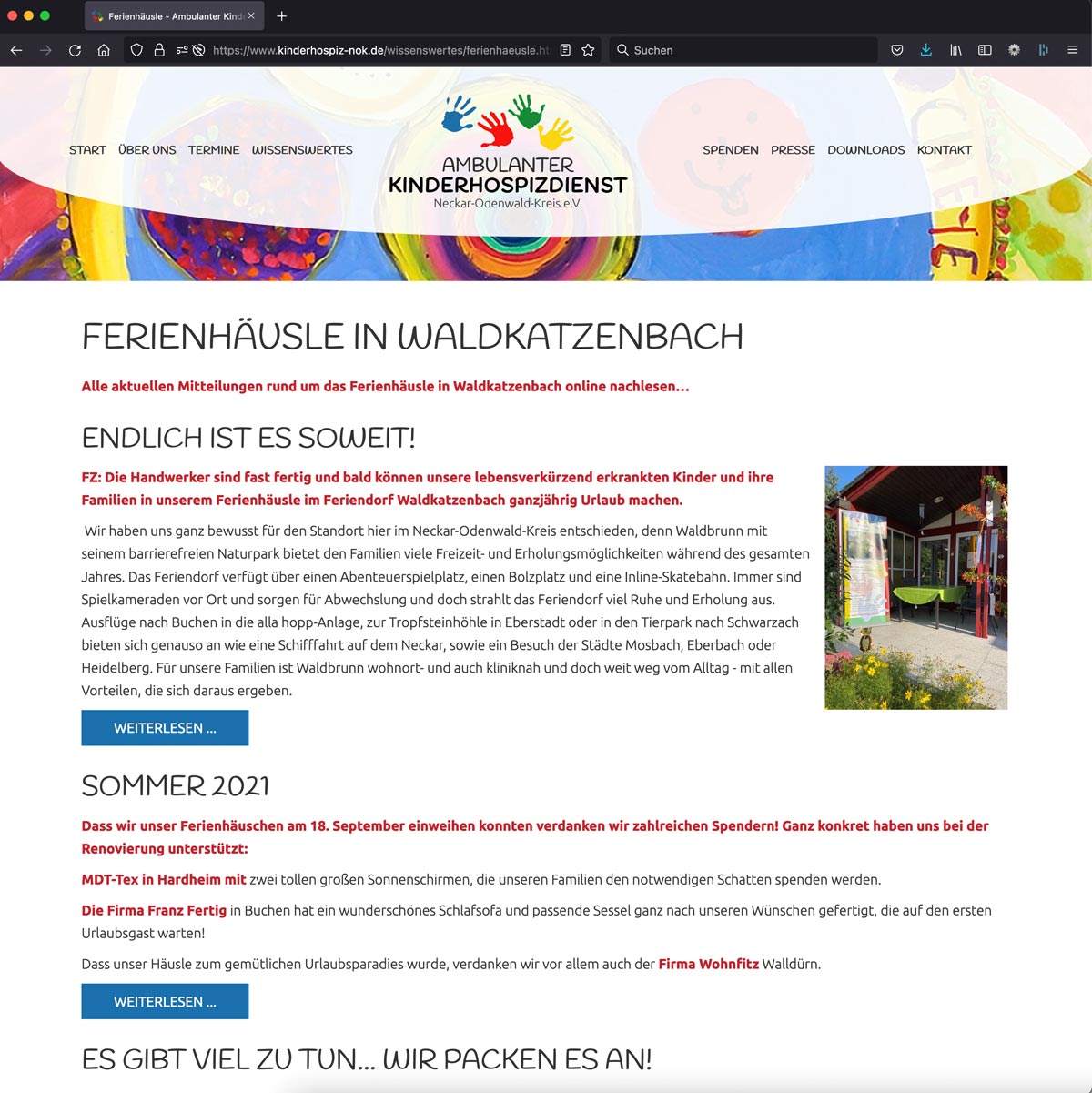The width and height of the screenshot is (1092, 1093).
Task: Open the Firefox downloads panel
Action: pos(925,50)
